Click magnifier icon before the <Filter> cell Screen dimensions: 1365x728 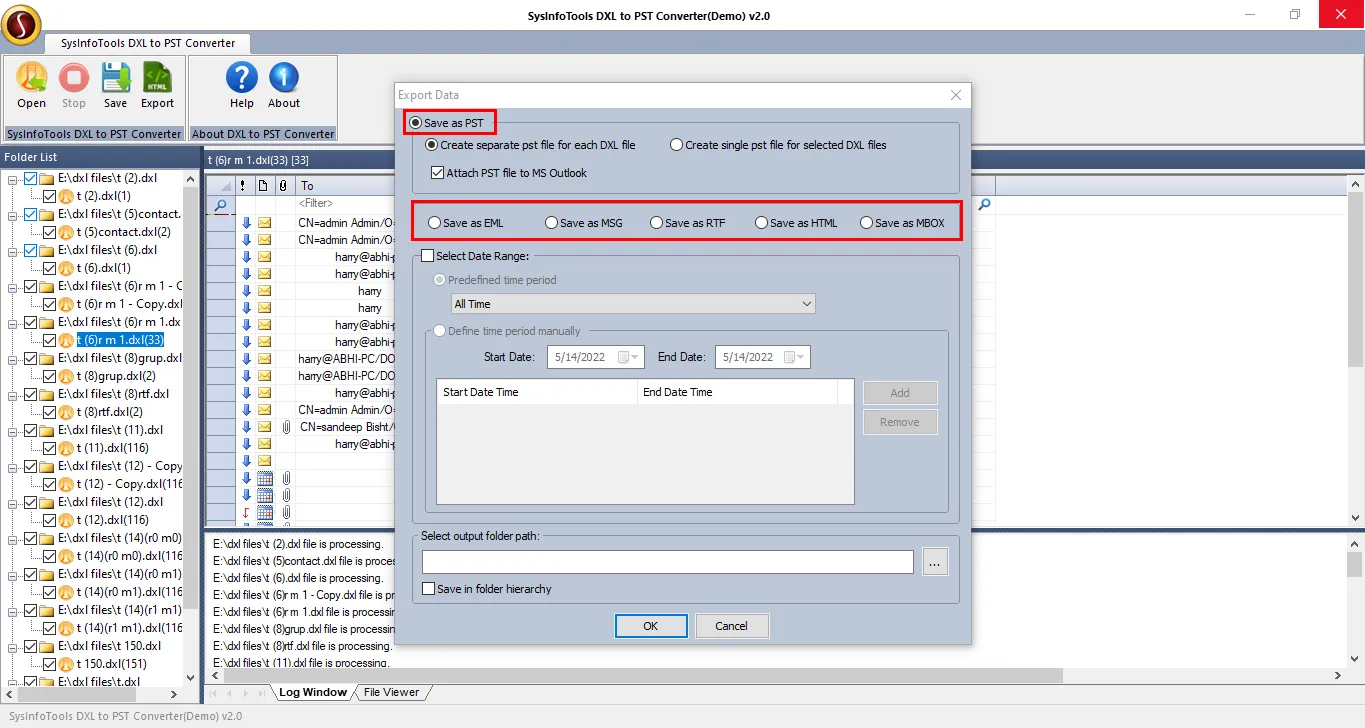(221, 204)
